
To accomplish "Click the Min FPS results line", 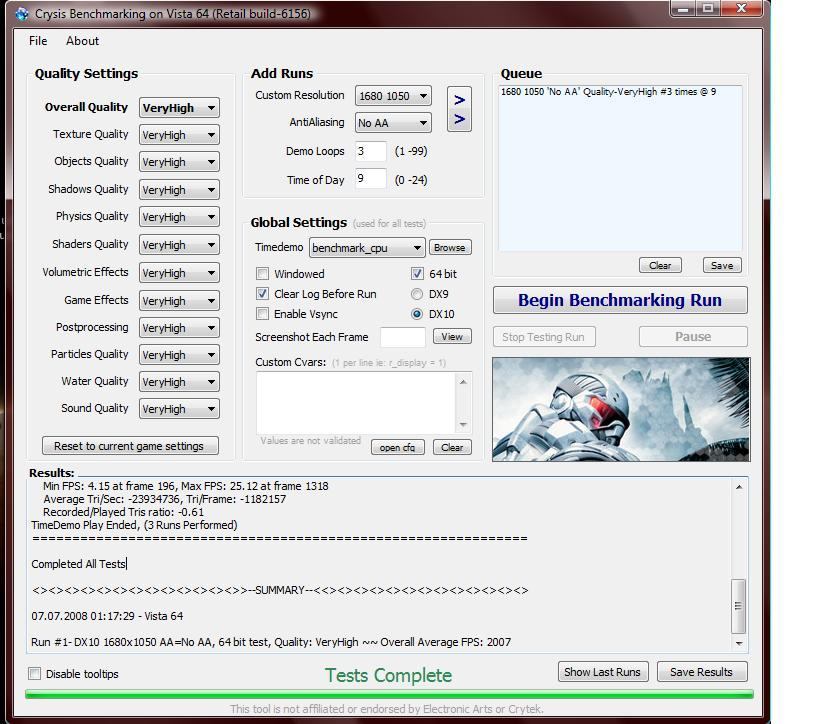I will [185, 486].
